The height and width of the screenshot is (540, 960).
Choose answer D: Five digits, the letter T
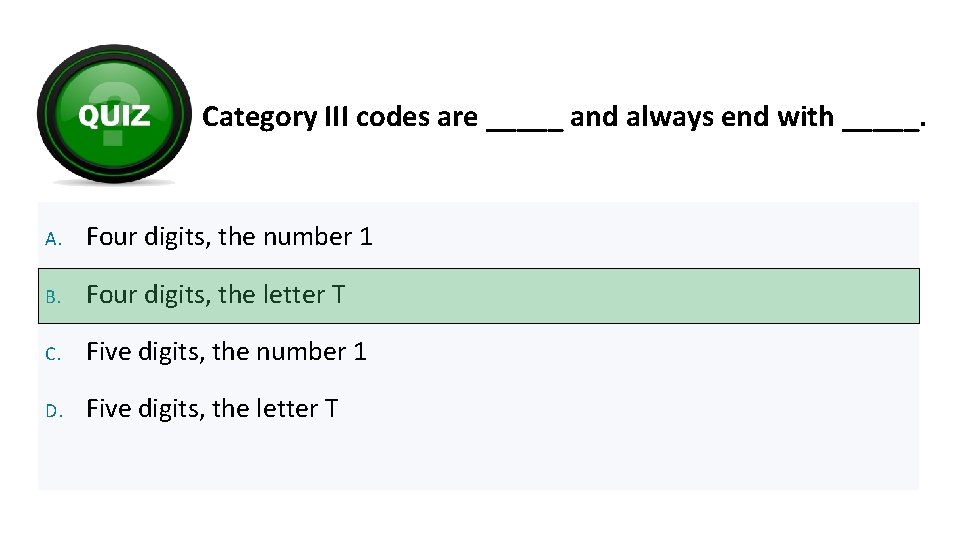point(212,409)
